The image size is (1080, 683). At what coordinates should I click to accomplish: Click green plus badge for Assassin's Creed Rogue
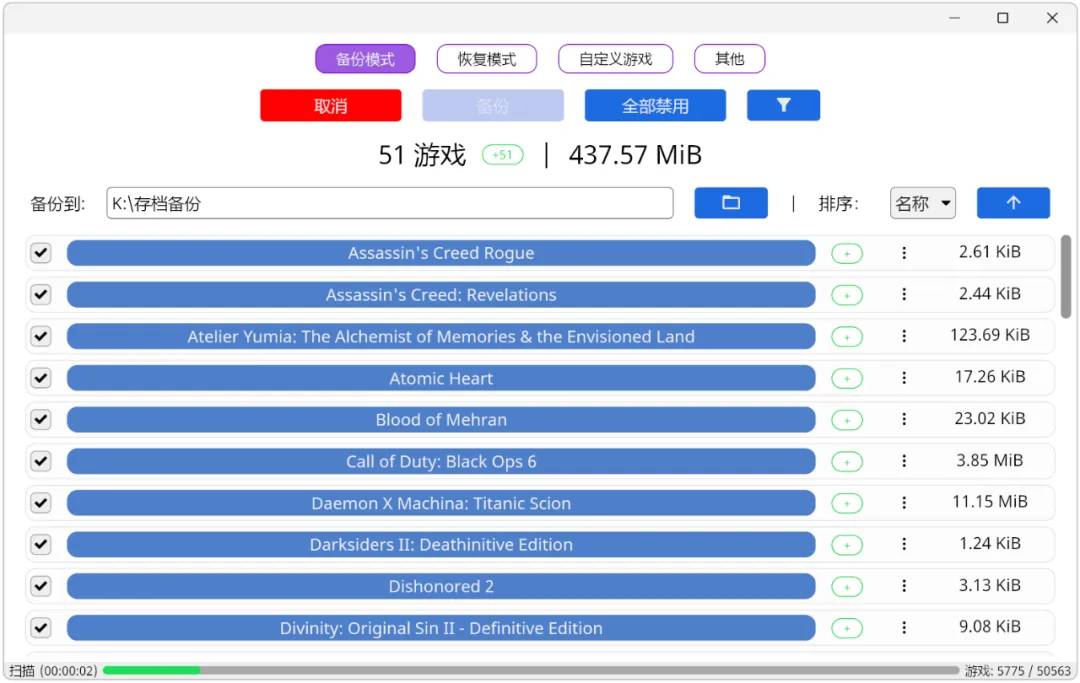[x=847, y=253]
